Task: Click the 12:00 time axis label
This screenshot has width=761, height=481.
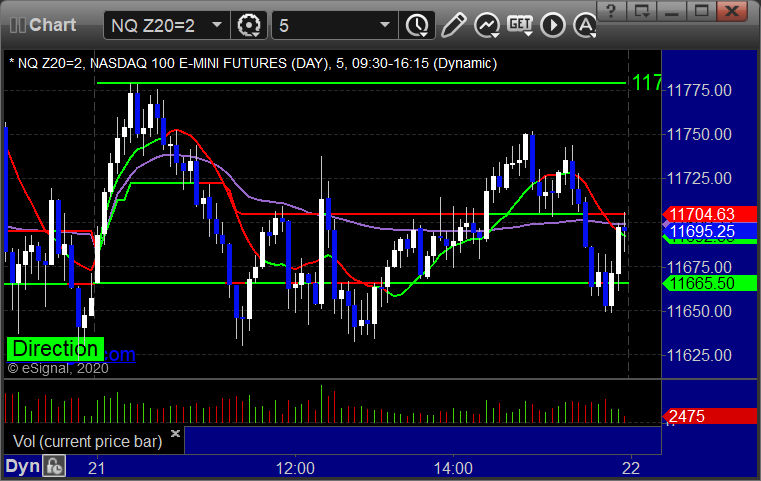Action: (295, 468)
